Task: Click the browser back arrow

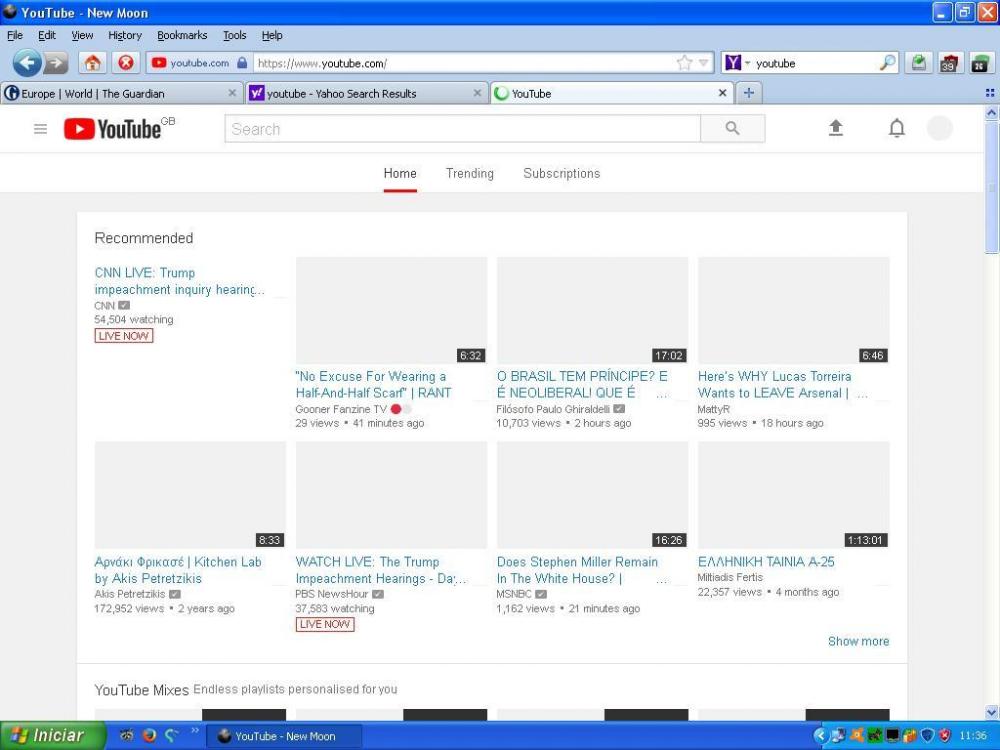Action: pos(27,63)
